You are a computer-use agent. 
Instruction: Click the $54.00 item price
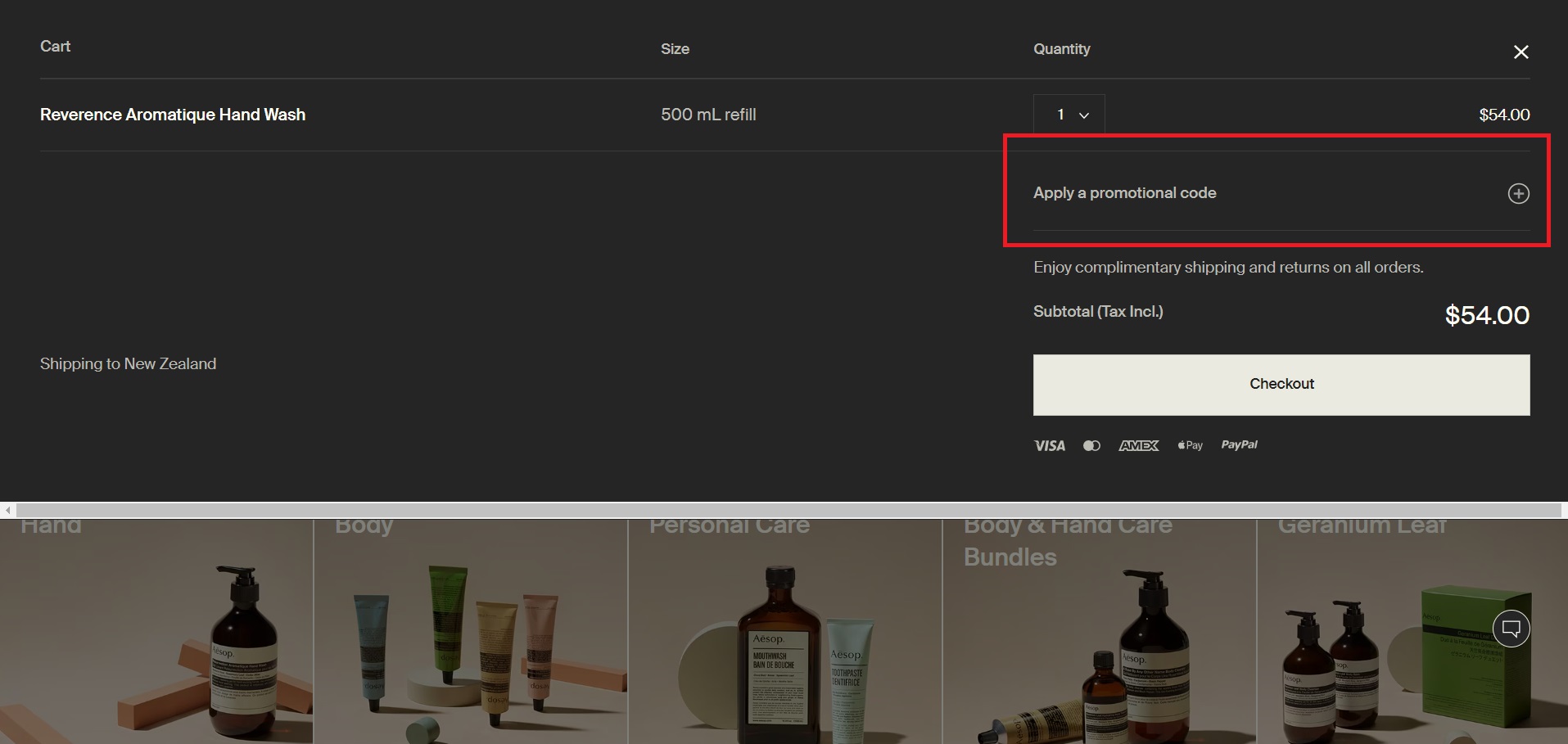point(1504,115)
